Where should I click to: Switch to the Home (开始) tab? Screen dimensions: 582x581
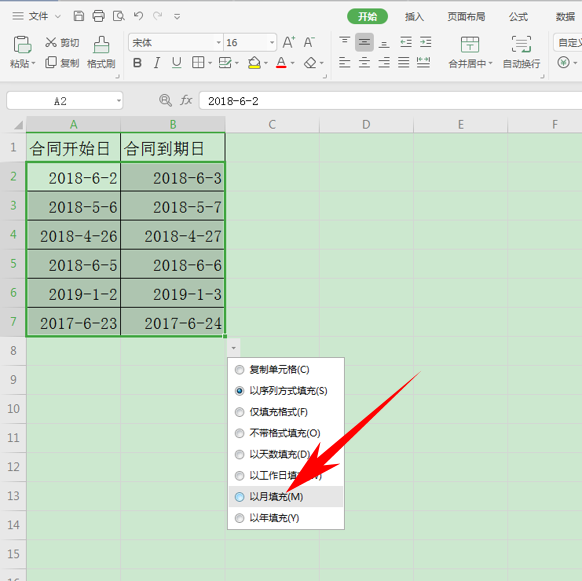coord(367,16)
